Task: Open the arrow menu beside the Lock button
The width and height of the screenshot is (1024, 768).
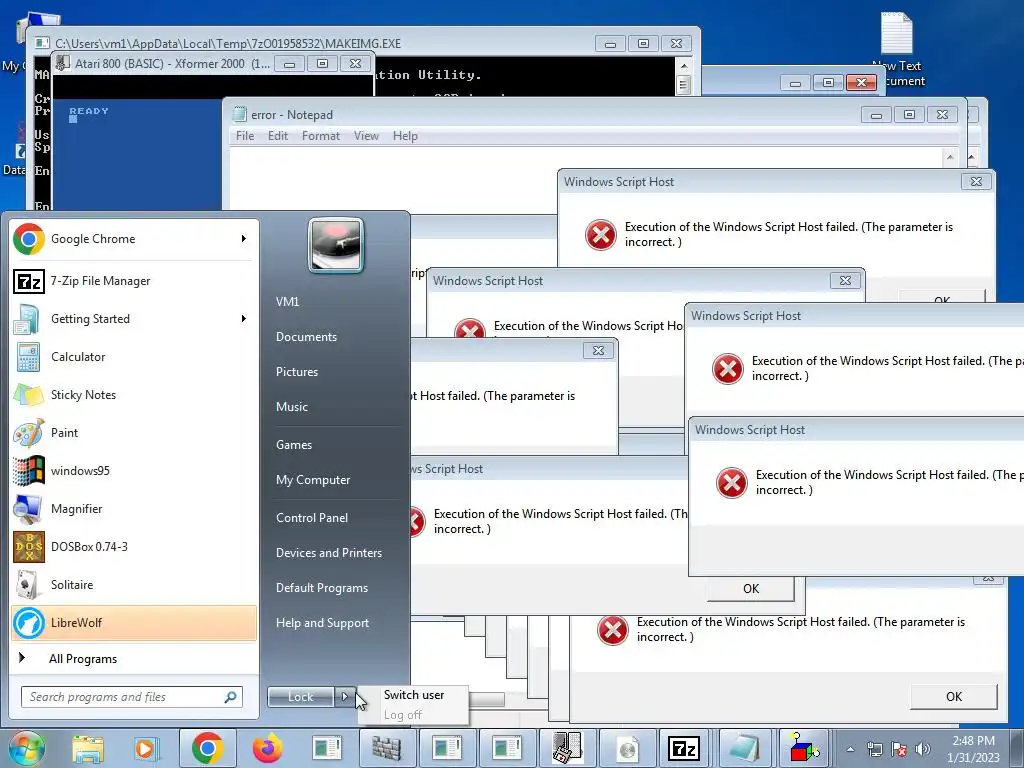Action: [345, 697]
